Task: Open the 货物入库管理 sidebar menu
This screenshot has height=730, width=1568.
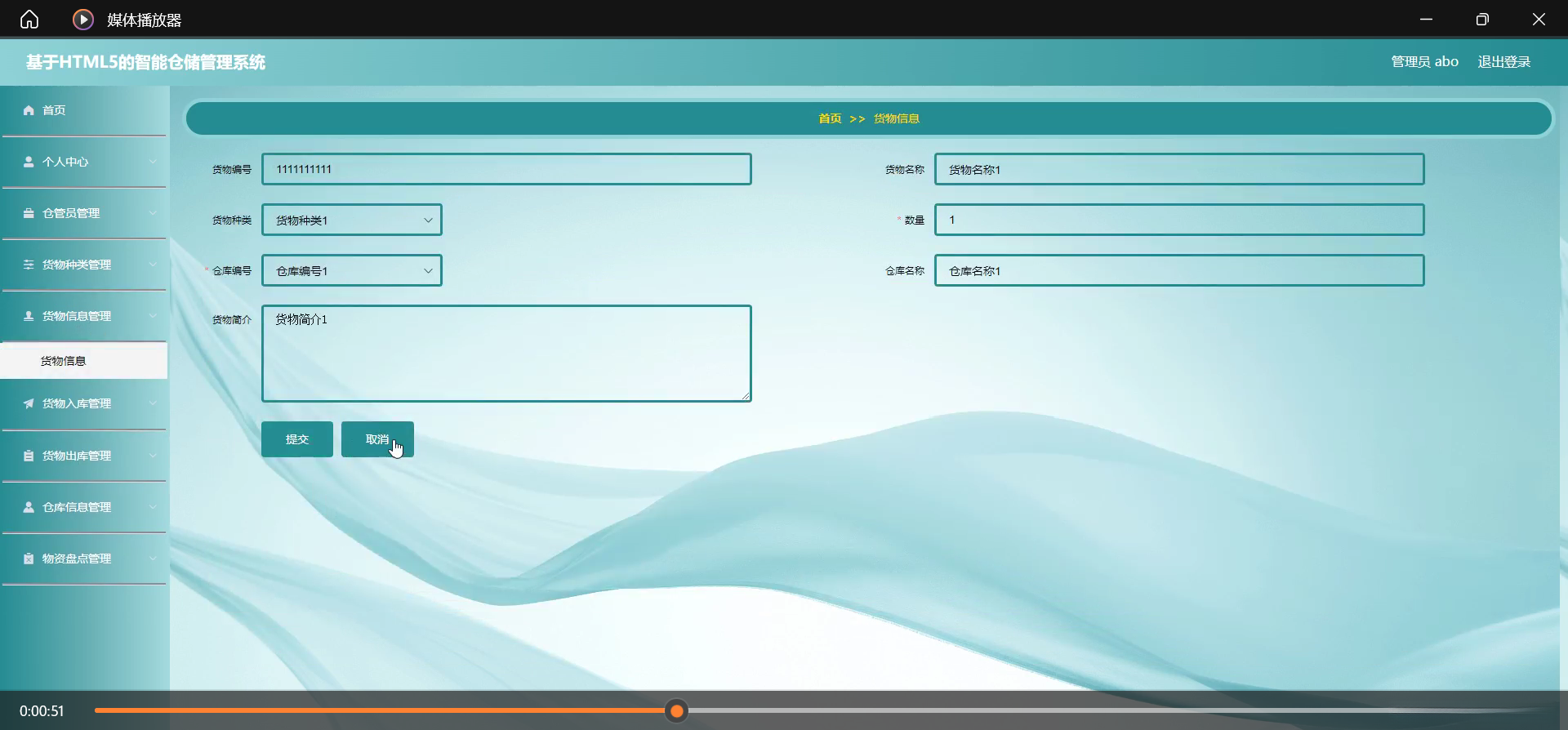Action: [84, 403]
